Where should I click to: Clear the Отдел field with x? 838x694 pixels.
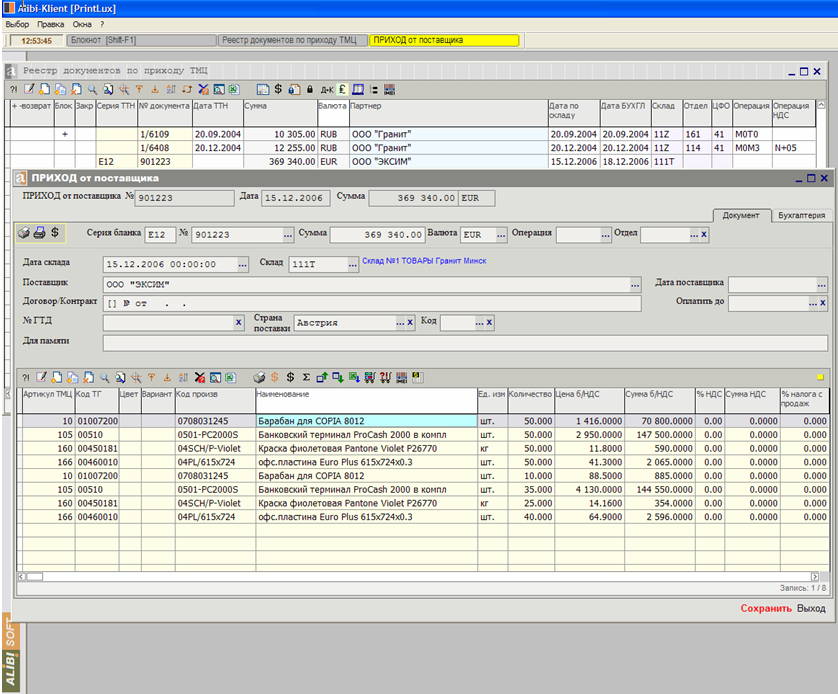[704, 235]
